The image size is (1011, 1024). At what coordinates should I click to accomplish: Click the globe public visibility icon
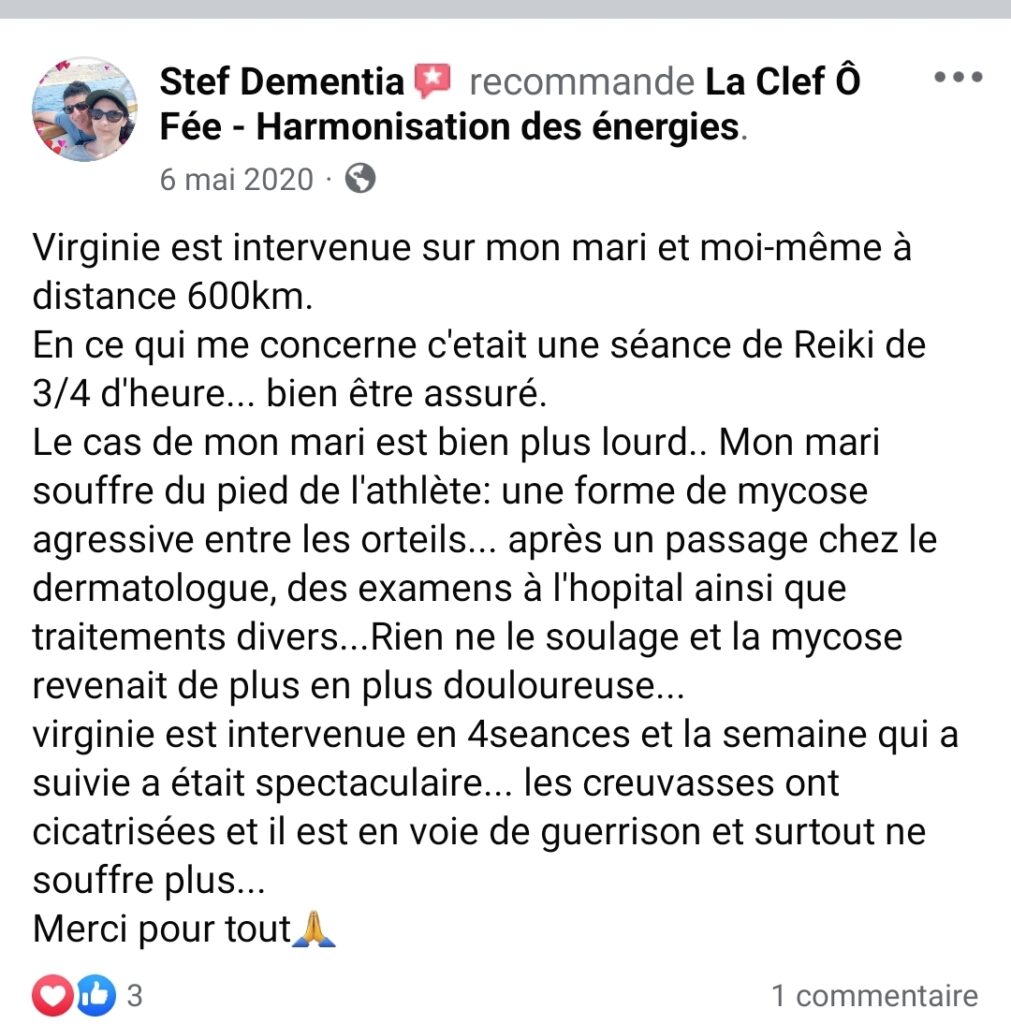tap(361, 178)
